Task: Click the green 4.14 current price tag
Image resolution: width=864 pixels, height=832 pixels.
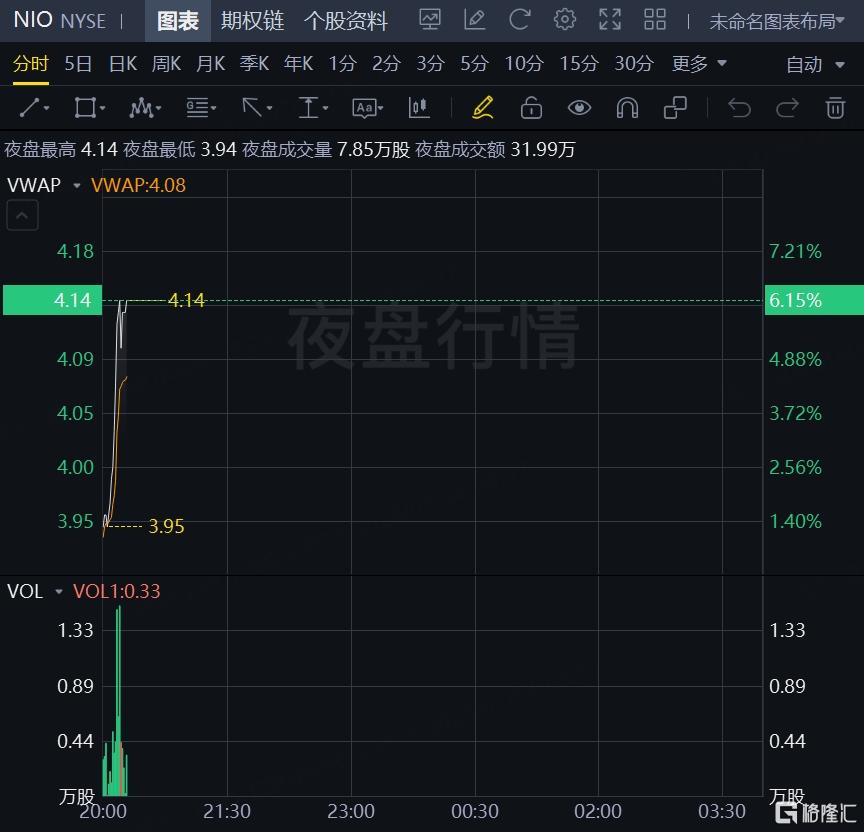Action: tap(52, 300)
